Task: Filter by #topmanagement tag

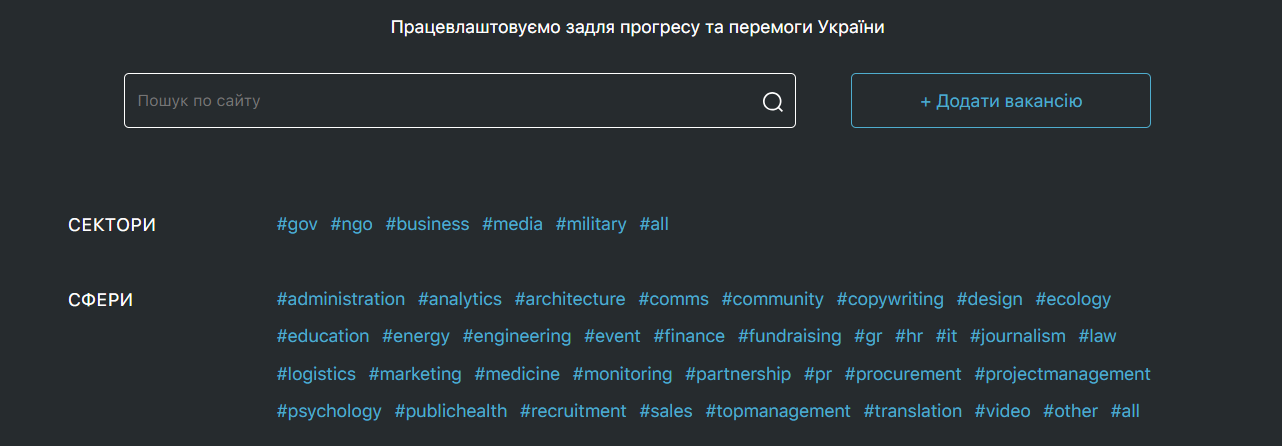Action: [778, 411]
